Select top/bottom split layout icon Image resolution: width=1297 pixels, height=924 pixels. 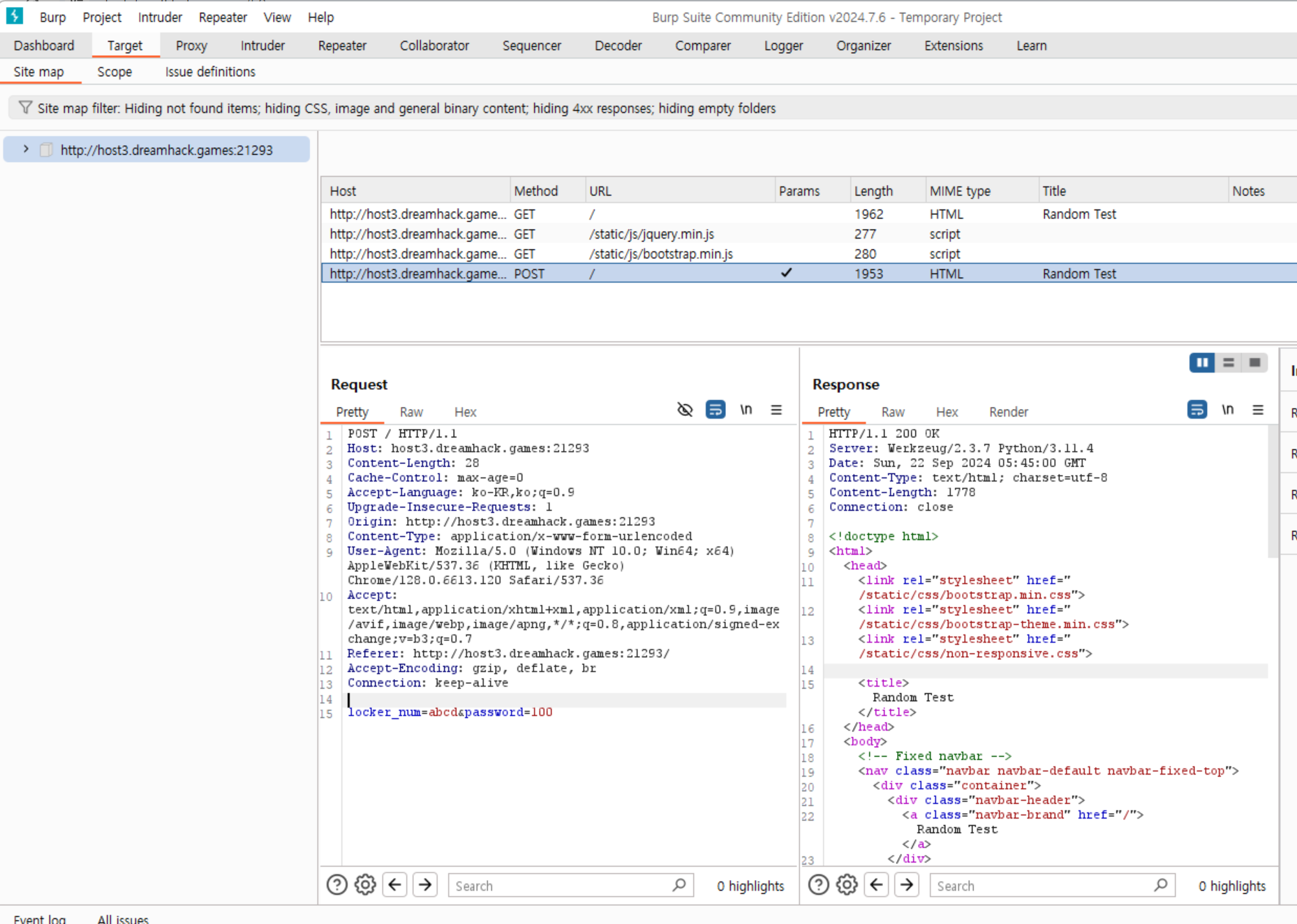pyautogui.click(x=1229, y=362)
